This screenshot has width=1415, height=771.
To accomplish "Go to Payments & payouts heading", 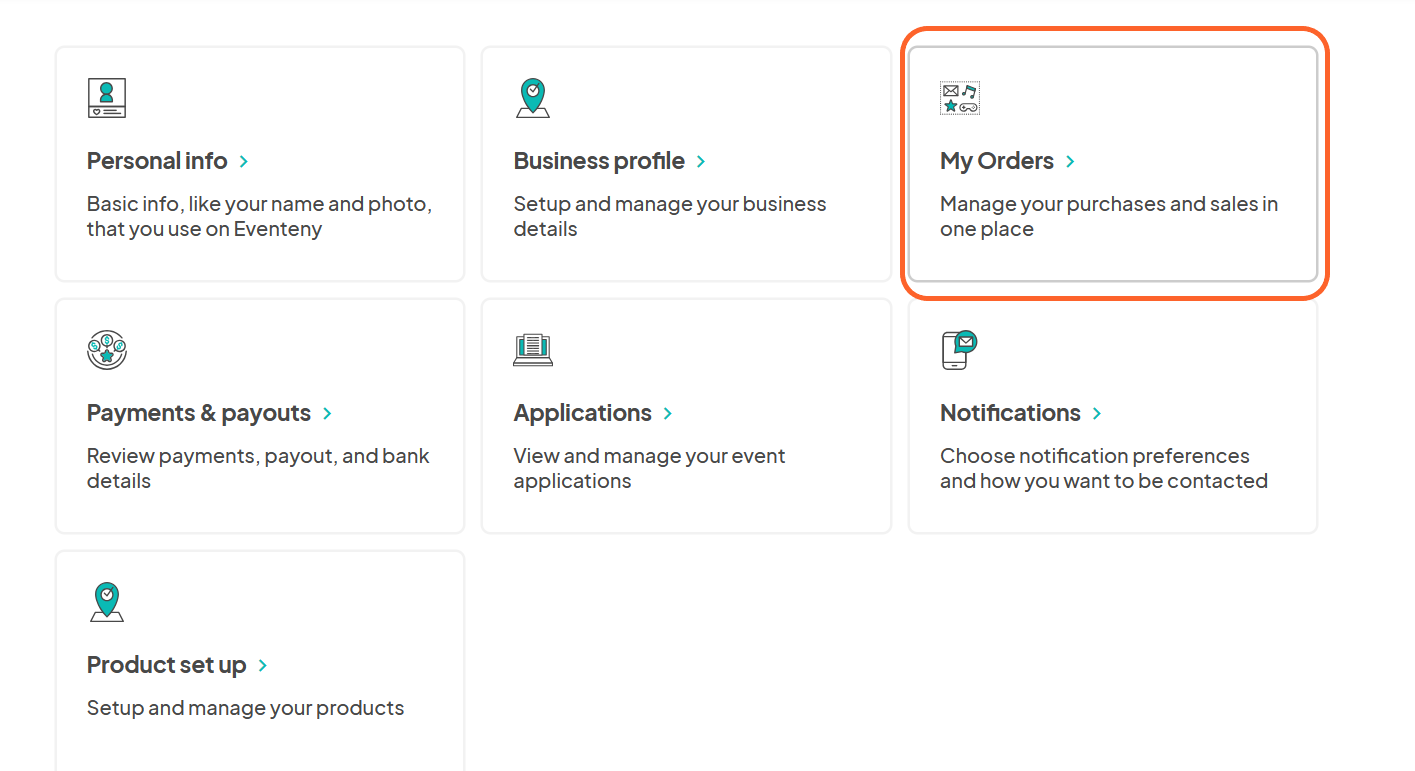I will (x=199, y=413).
